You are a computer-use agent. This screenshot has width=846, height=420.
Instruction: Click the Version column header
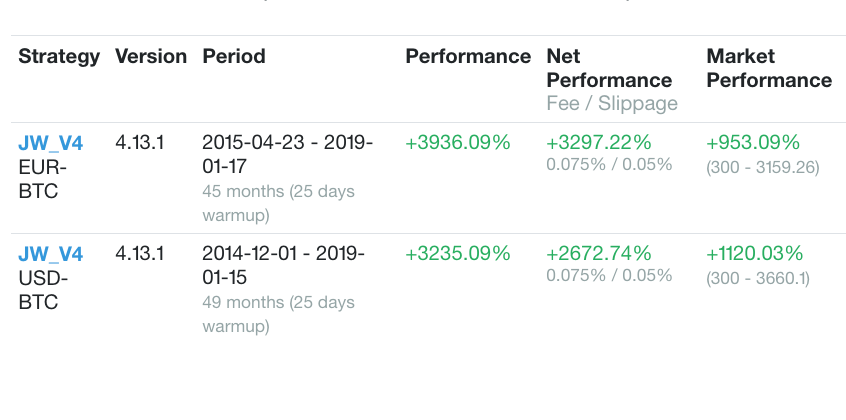[151, 56]
